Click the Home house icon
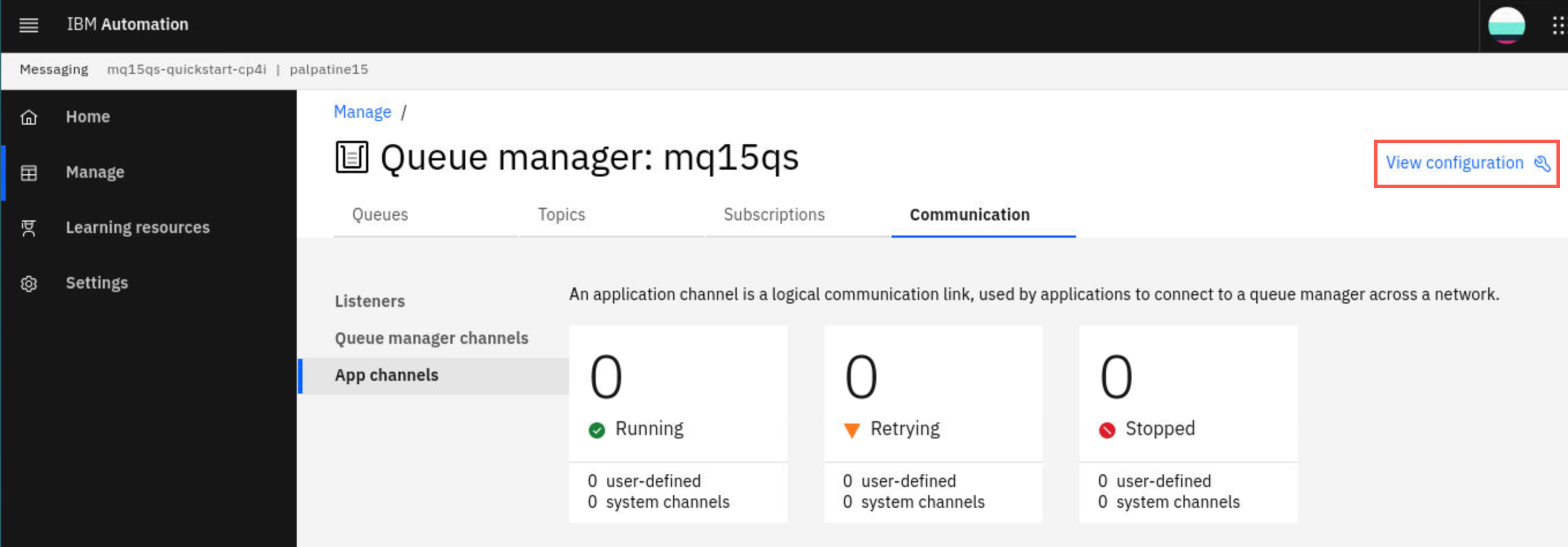The image size is (1568, 547). [x=29, y=117]
